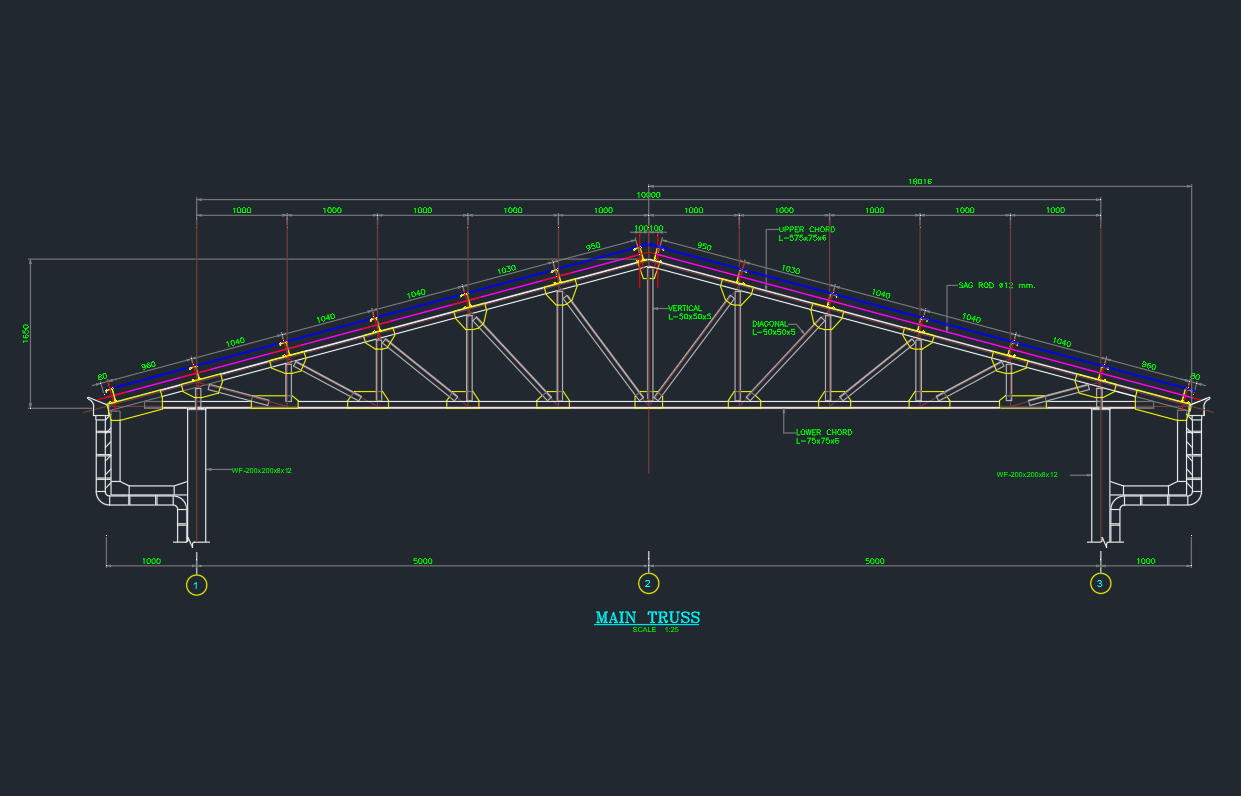The width and height of the screenshot is (1241, 796).
Task: Select the 1030 dimension on the right slope
Action: pyautogui.click(x=791, y=270)
